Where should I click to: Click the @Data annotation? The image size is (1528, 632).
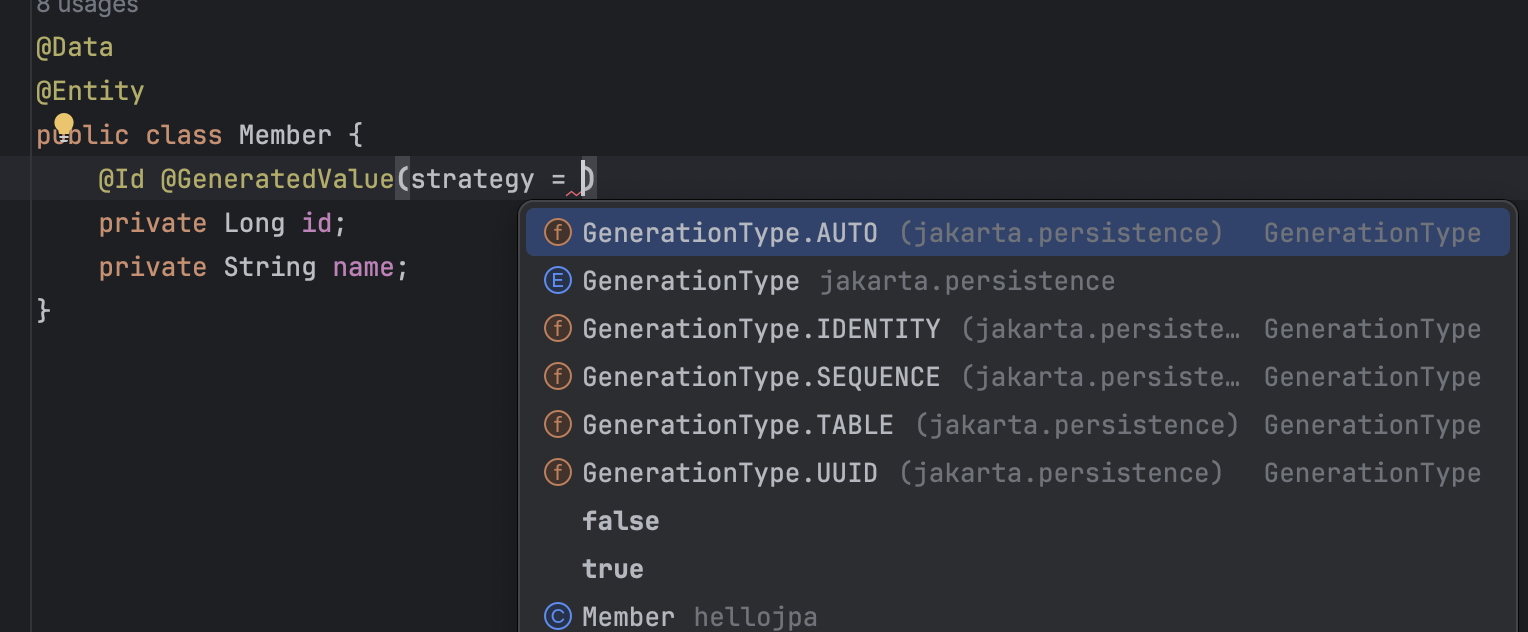pos(75,47)
